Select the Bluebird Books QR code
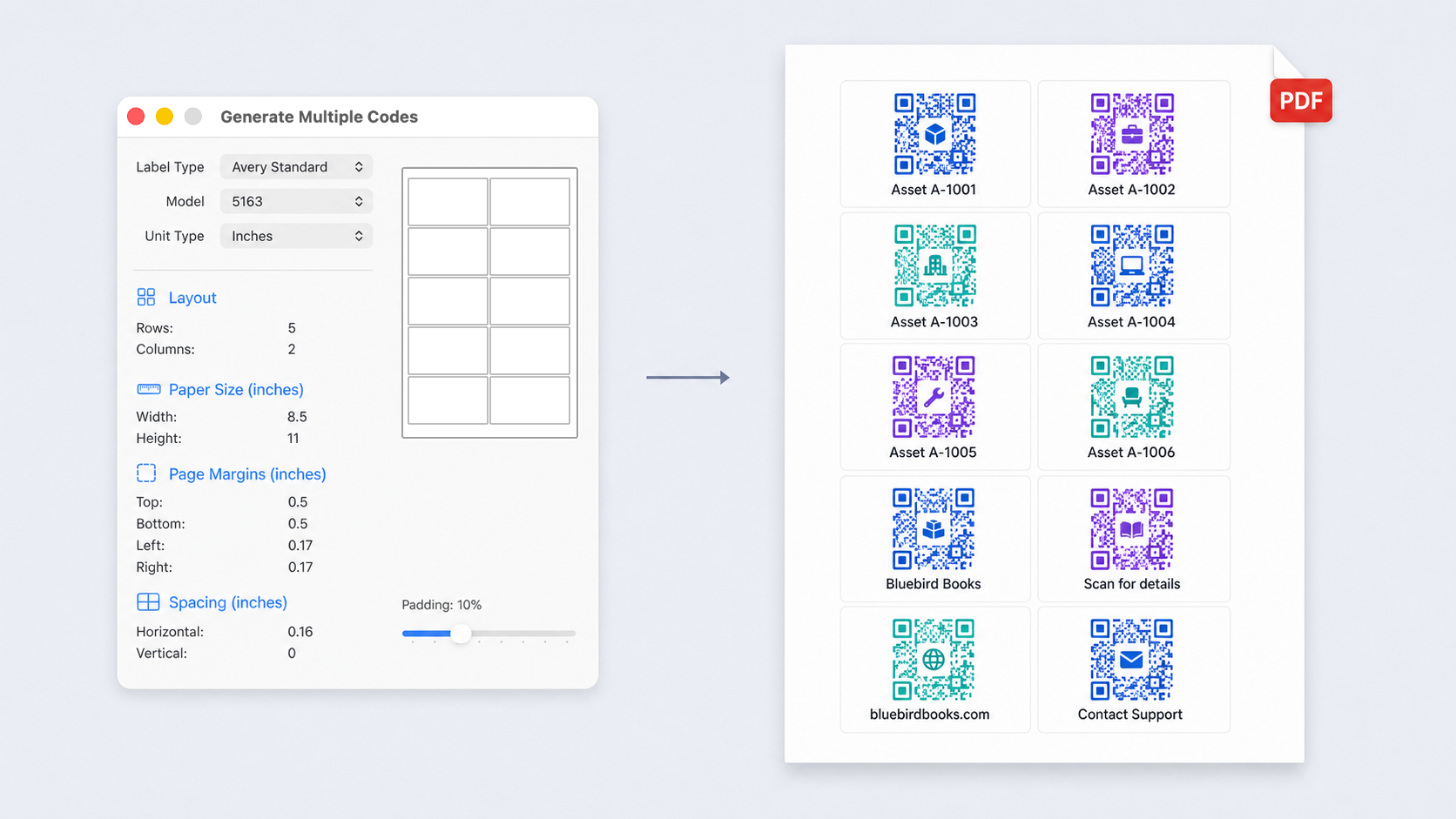 pyautogui.click(x=934, y=528)
